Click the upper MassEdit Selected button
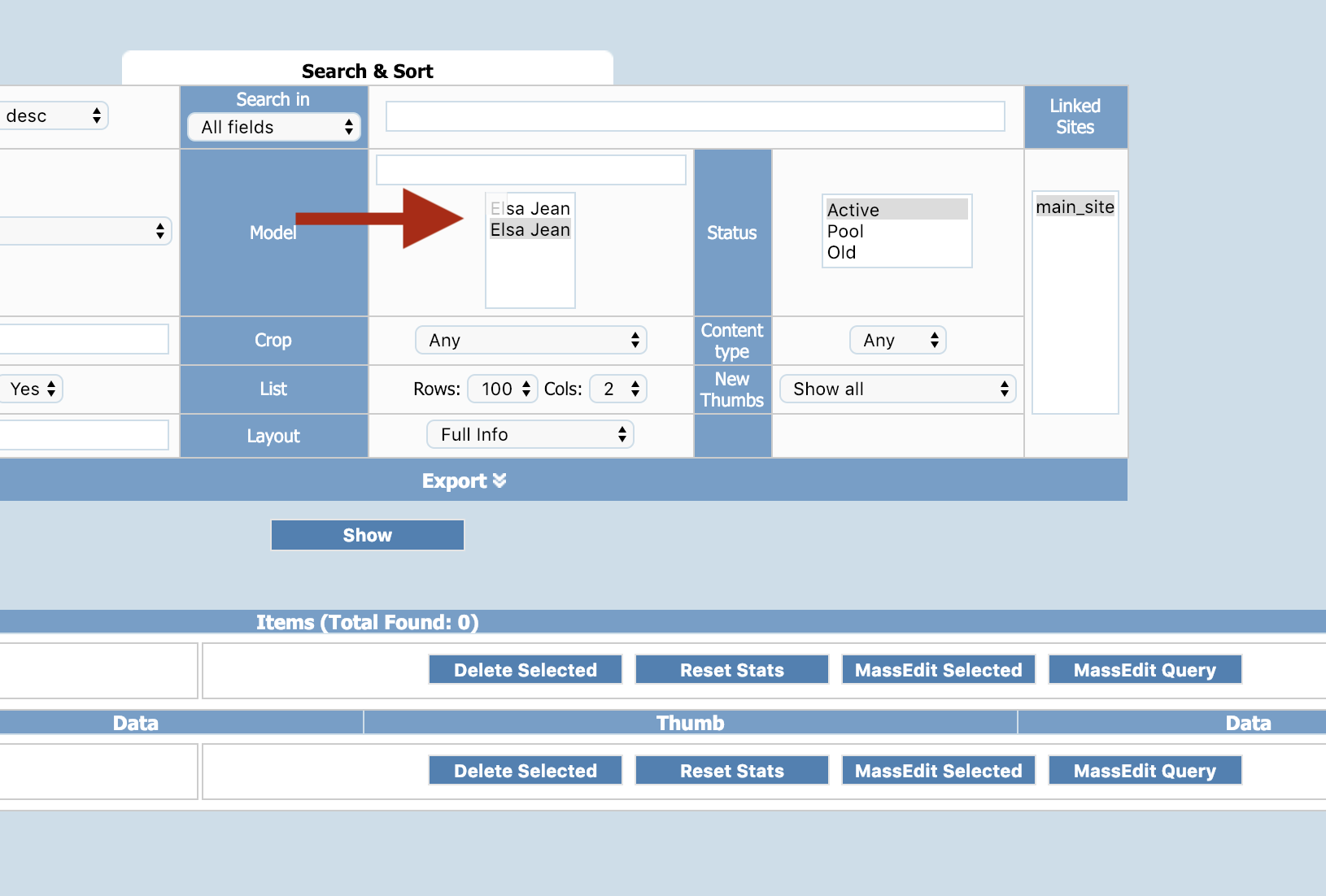Image resolution: width=1326 pixels, height=896 pixels. coord(939,670)
